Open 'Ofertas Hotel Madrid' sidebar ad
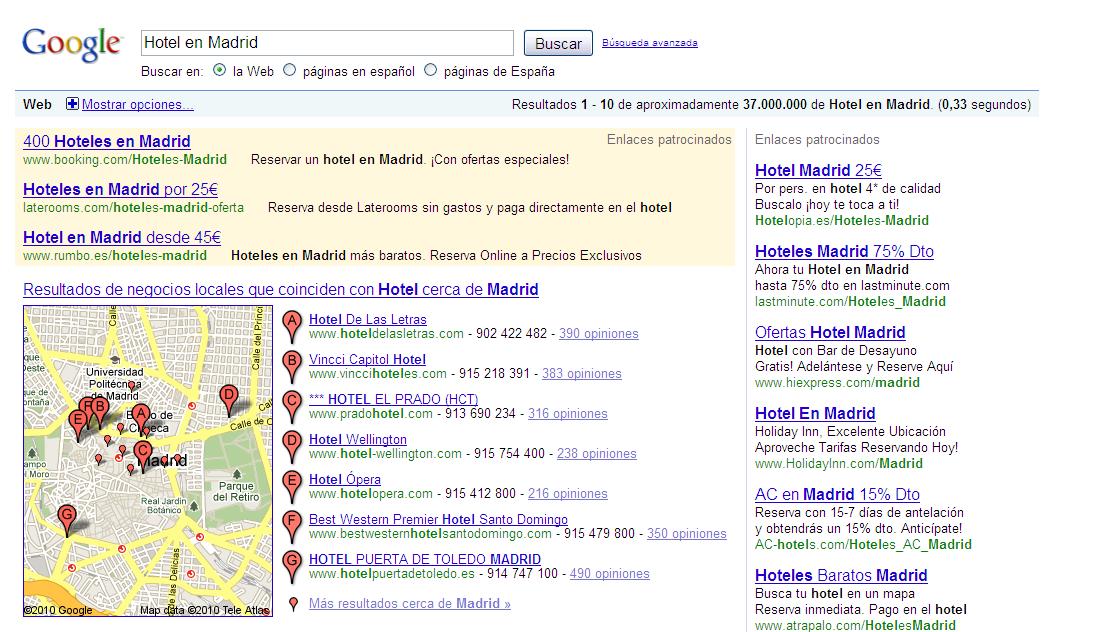 point(830,332)
